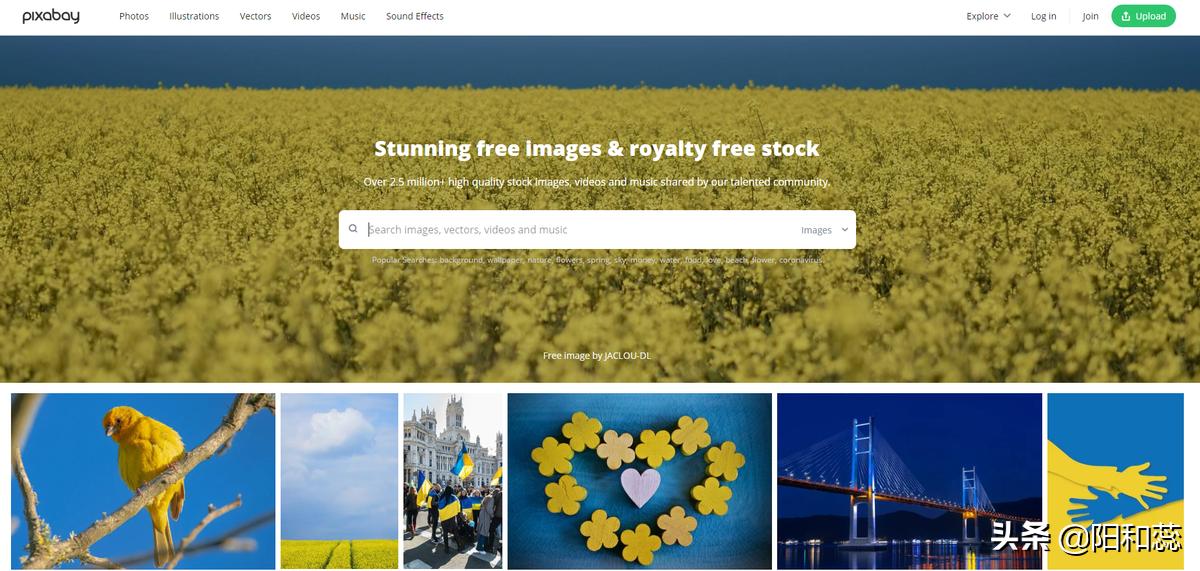
Task: Select the Music menu item
Action: click(353, 16)
